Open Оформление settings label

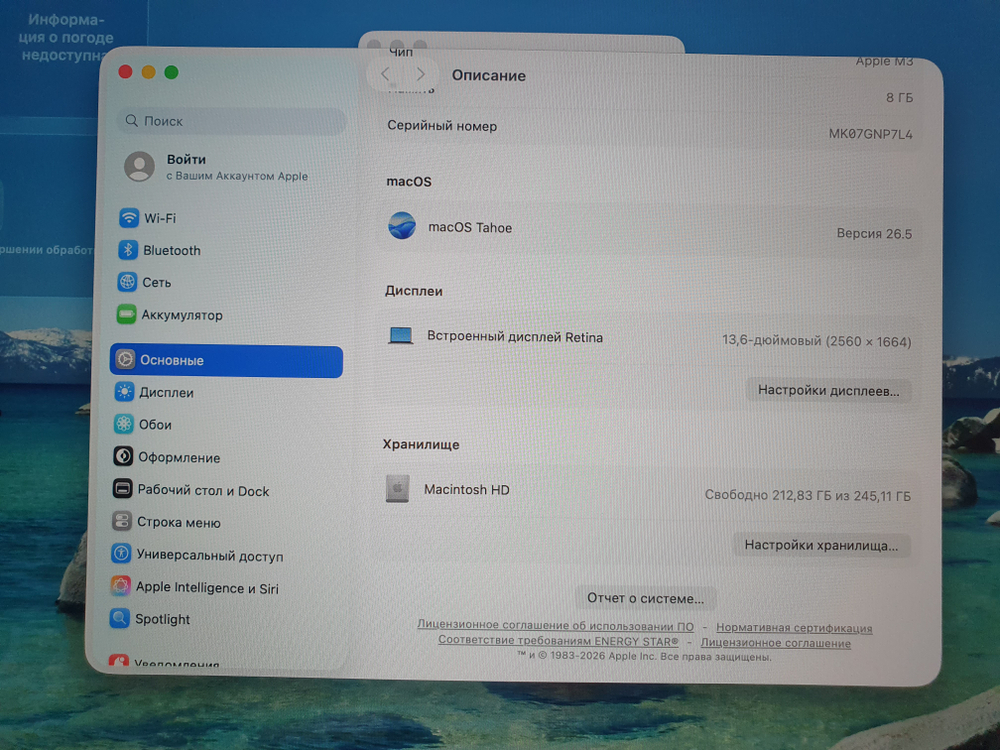click(179, 458)
